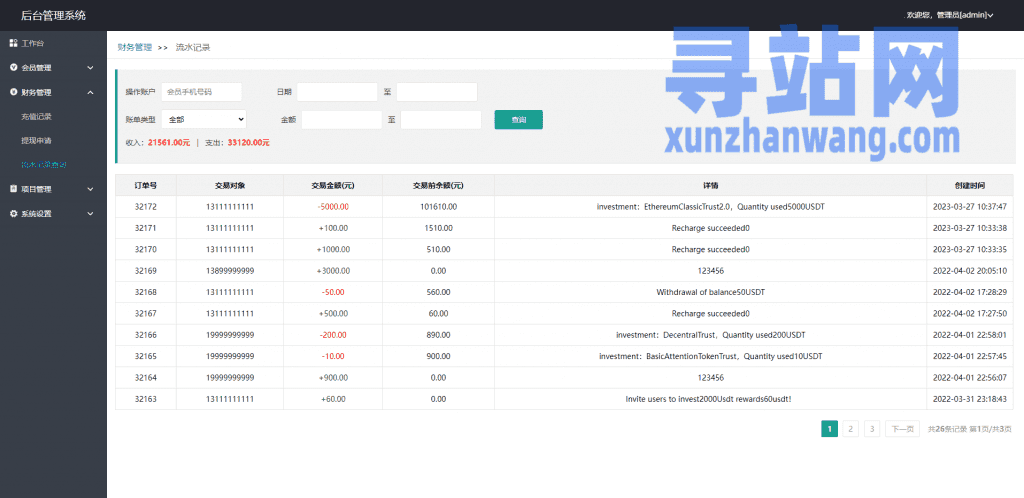Click the 金额 maximum amount field
This screenshot has width=1024, height=498.
[441, 120]
